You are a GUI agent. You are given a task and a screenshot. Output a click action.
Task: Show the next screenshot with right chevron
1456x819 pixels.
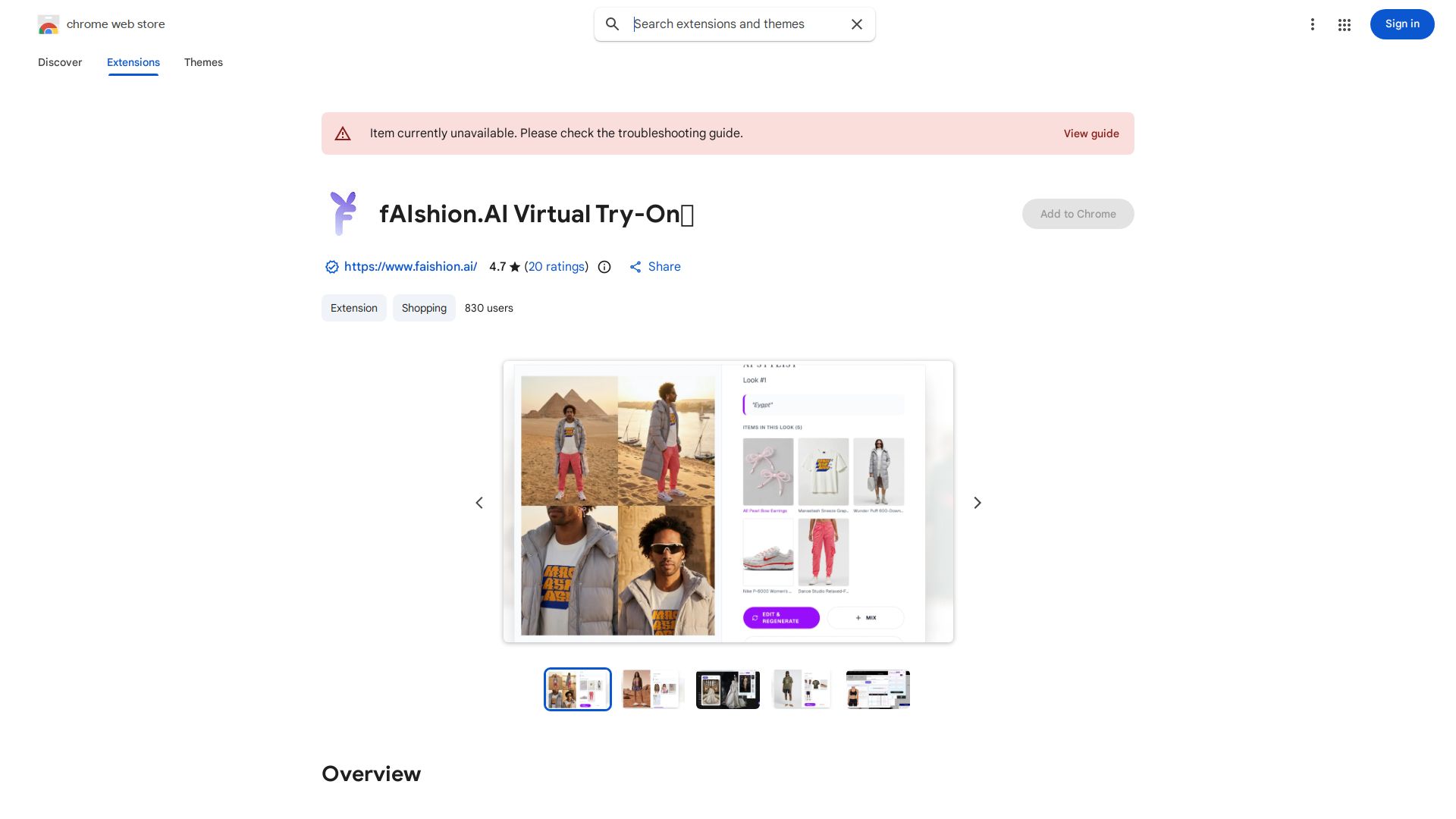point(977,503)
